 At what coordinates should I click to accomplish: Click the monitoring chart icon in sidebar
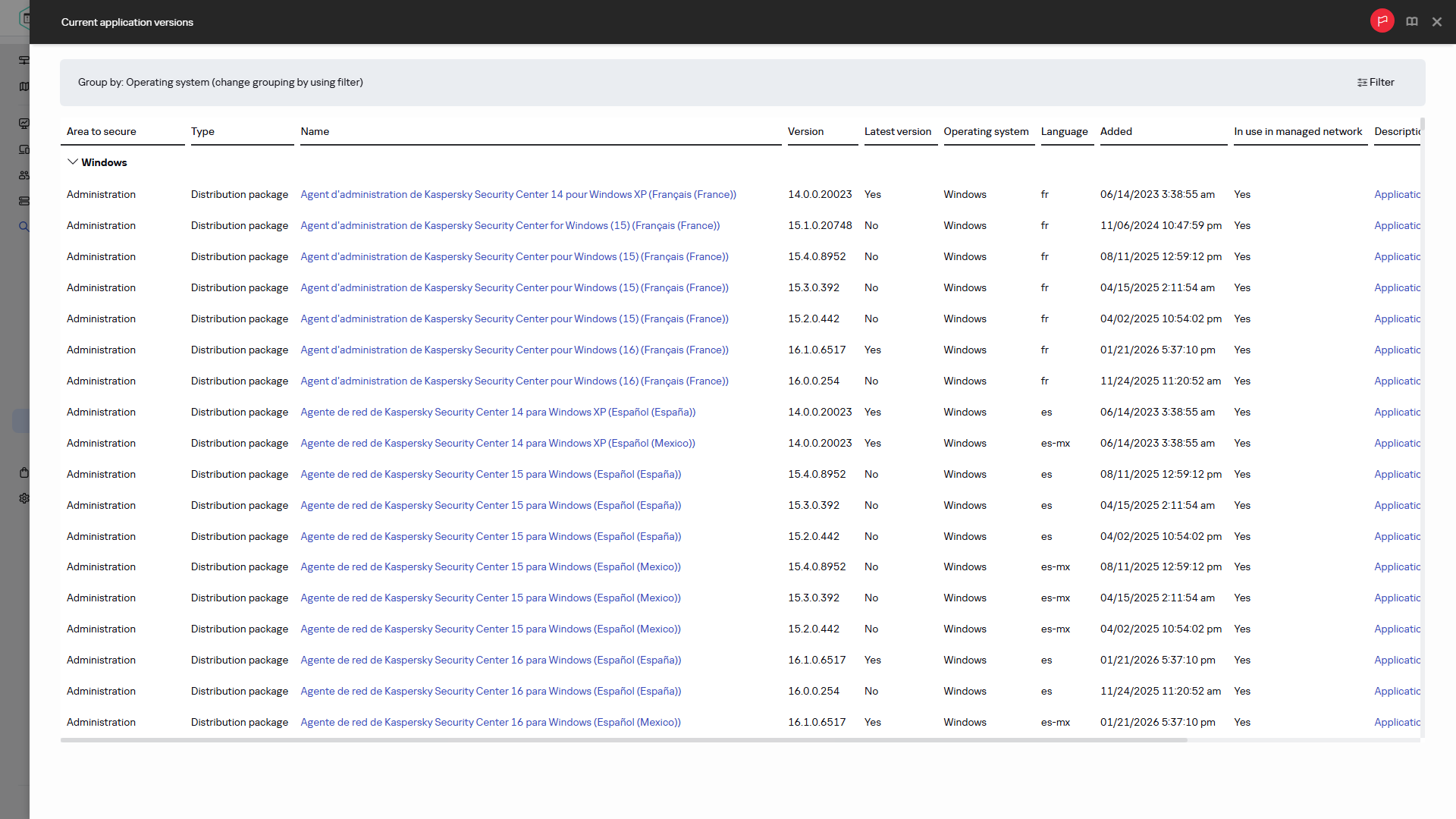pos(24,123)
